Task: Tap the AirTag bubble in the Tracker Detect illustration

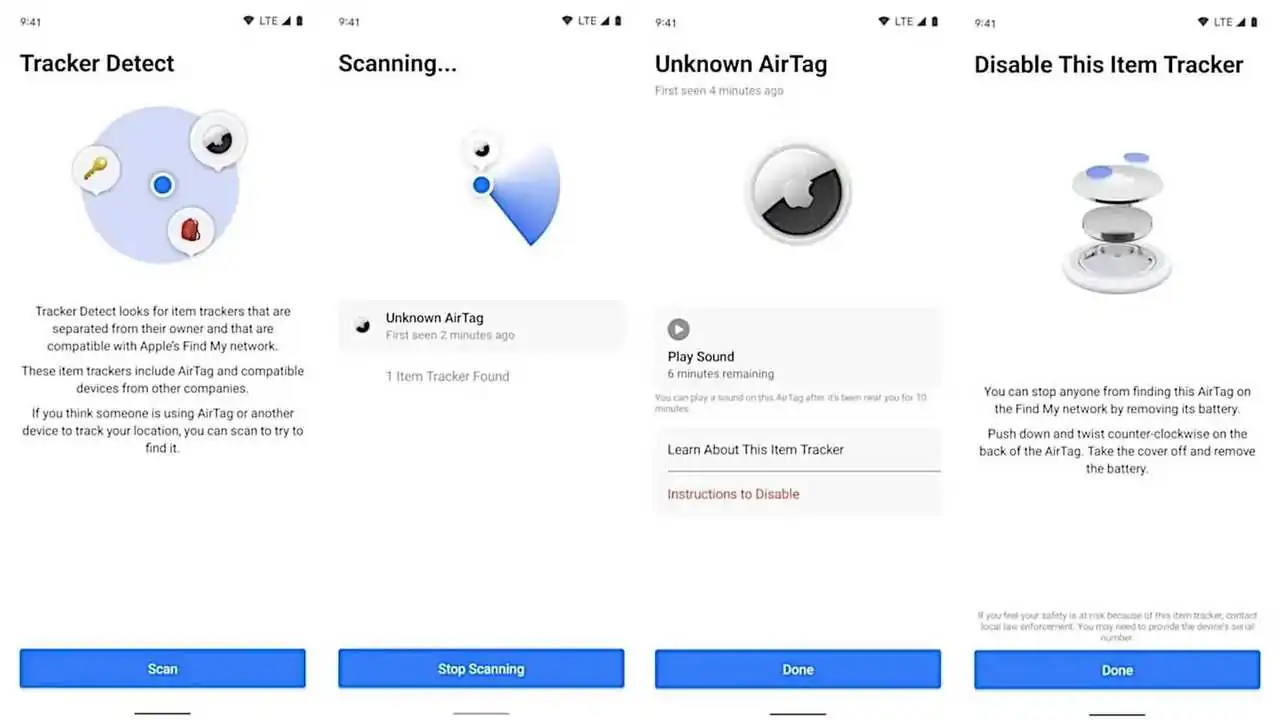Action: click(x=217, y=140)
